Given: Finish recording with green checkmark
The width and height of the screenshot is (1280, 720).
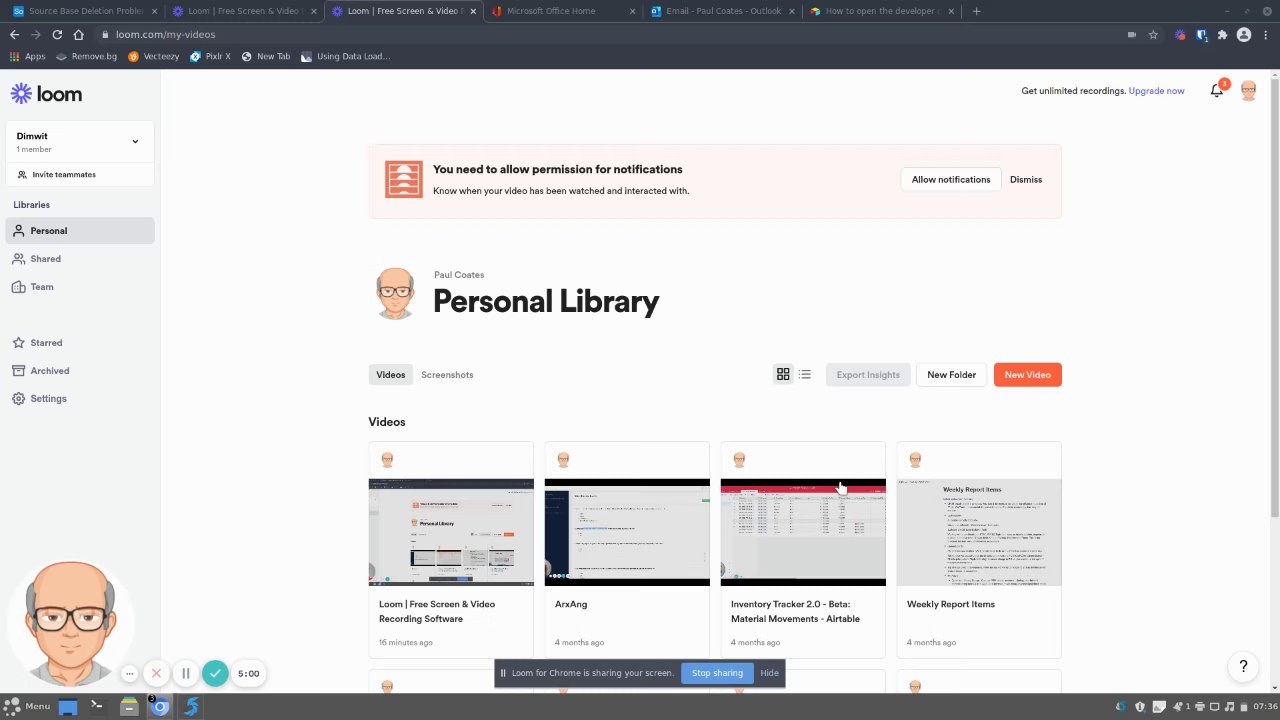Looking at the screenshot, I should (215, 674).
